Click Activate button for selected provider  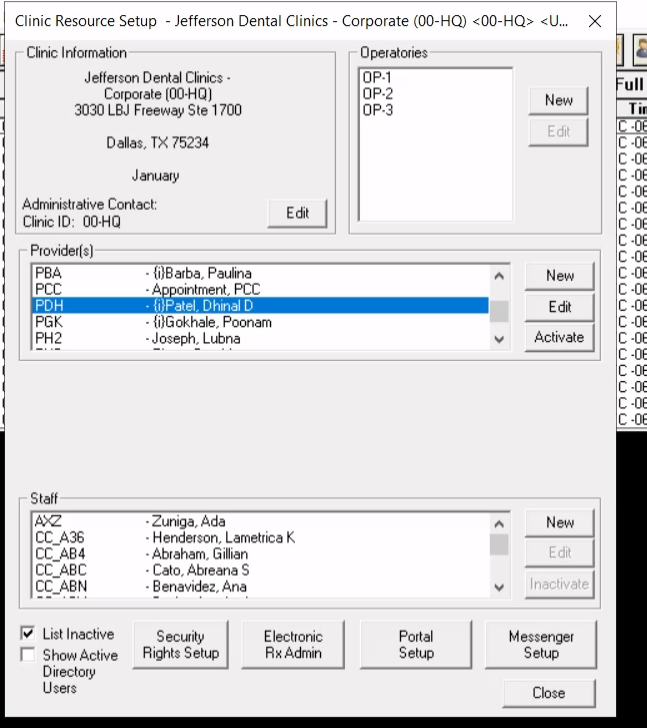[x=559, y=337]
